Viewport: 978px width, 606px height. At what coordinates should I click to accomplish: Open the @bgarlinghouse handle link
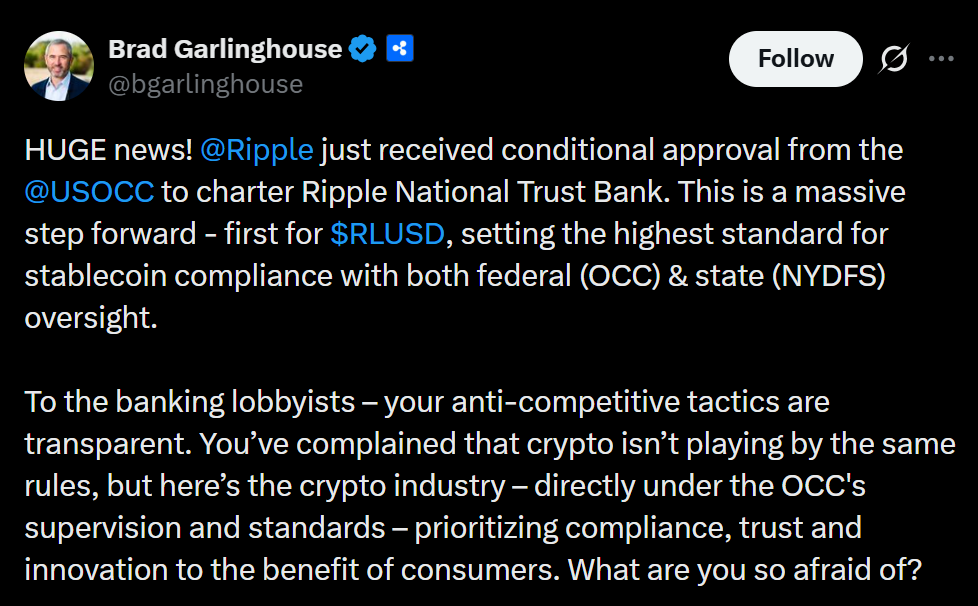click(205, 84)
